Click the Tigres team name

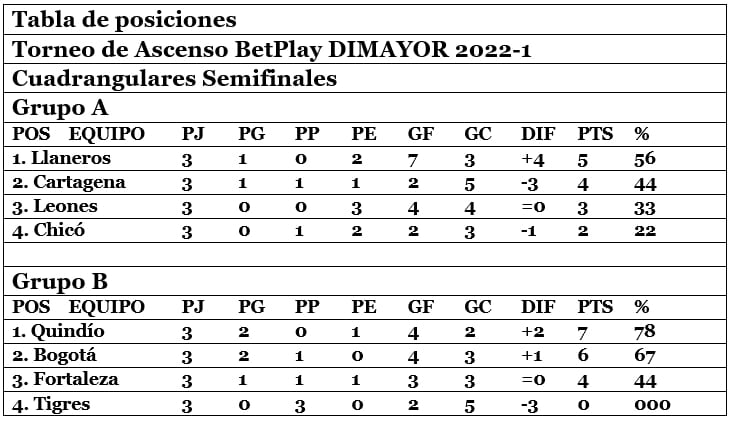pos(63,404)
